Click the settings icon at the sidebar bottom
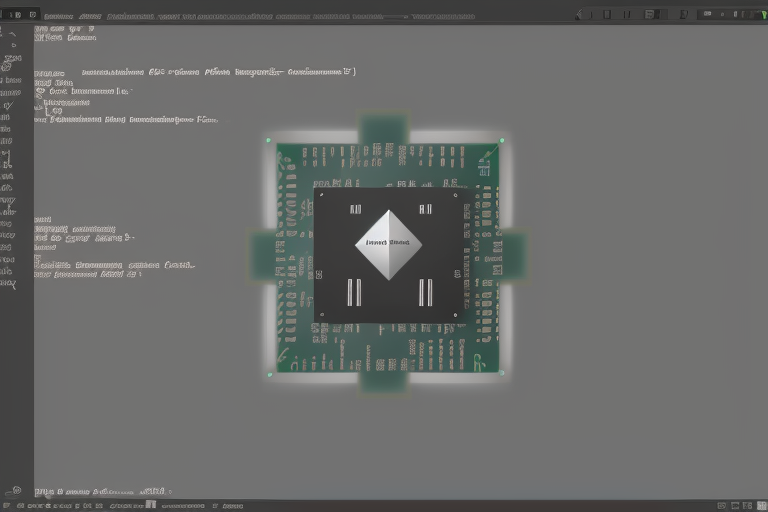This screenshot has width=768, height=512. click(x=13, y=491)
